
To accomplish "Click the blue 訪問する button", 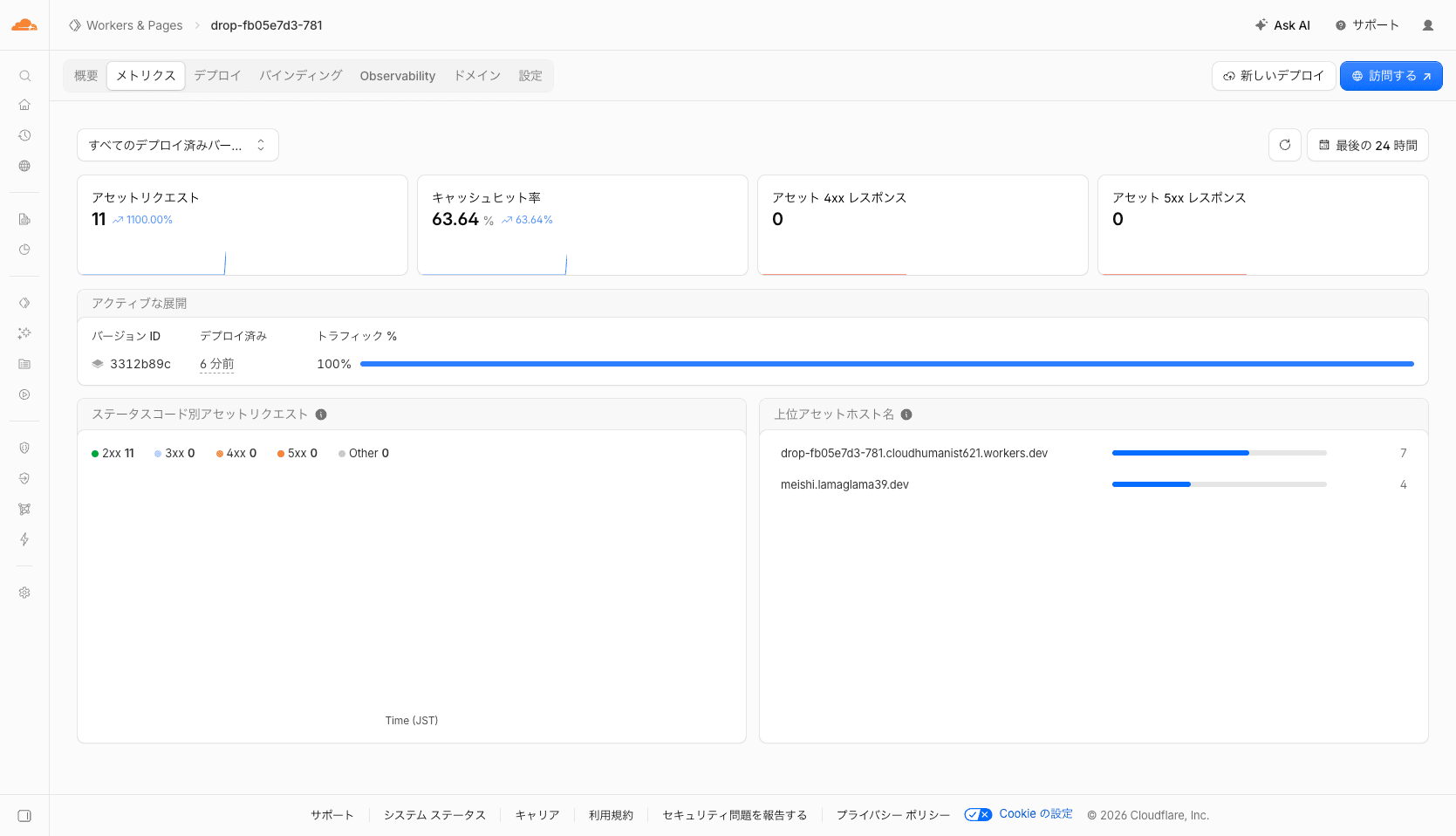I will pos(1391,76).
